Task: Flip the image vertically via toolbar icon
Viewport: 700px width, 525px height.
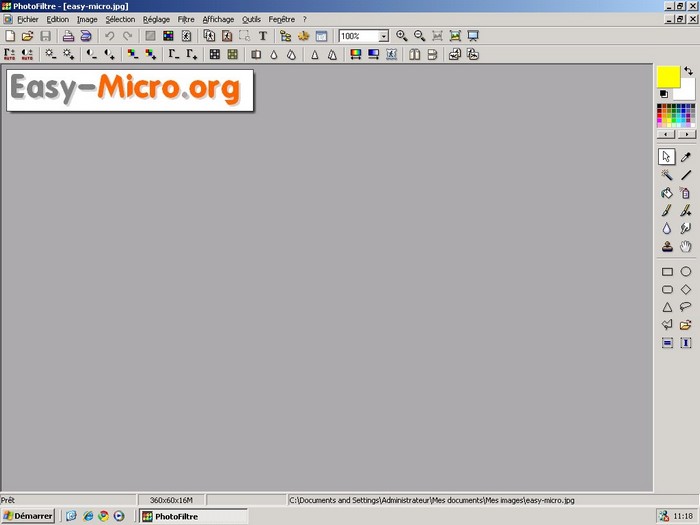Action: 433,54
